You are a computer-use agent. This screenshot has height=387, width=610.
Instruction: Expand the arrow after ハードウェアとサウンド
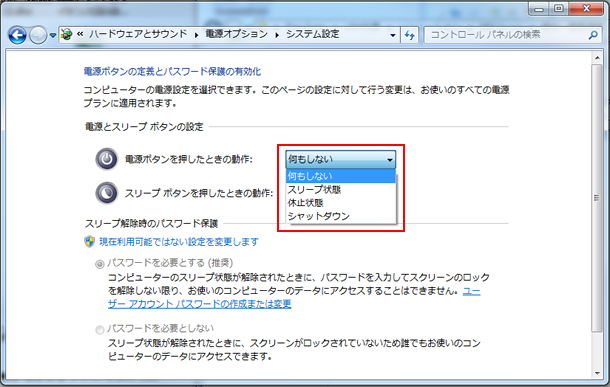click(x=196, y=35)
